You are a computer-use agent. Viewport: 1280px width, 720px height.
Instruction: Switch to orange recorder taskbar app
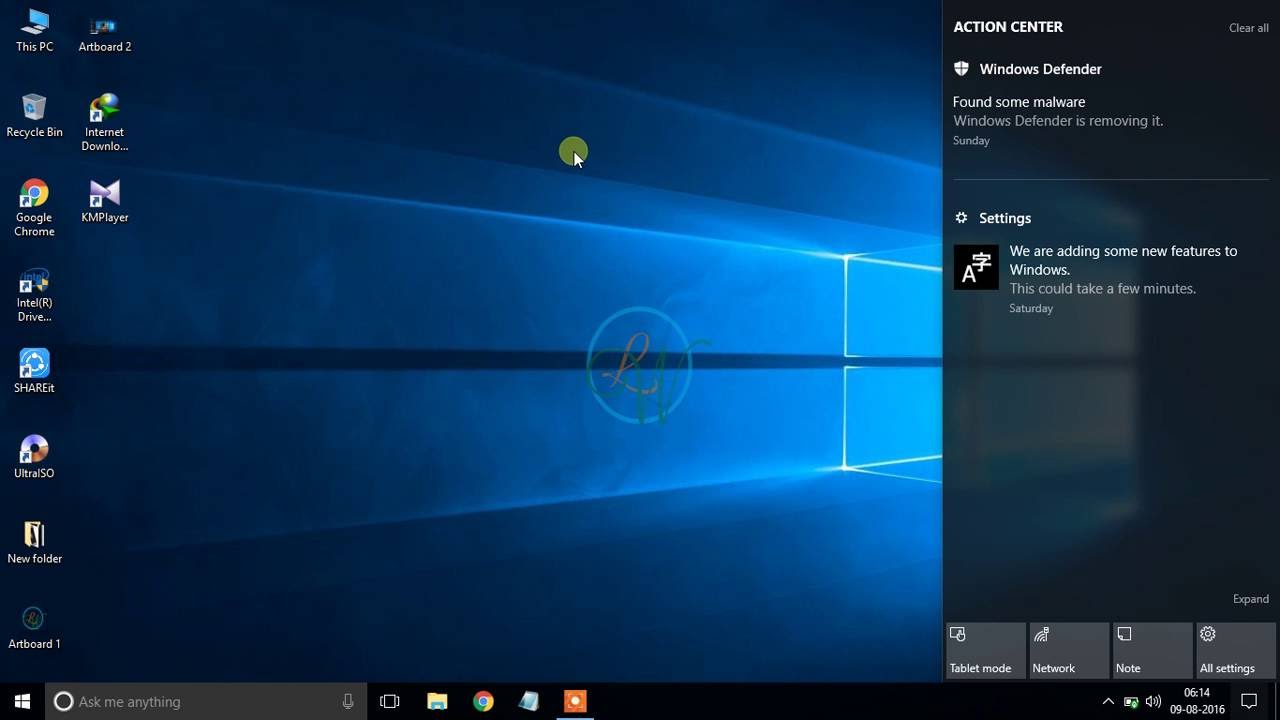coord(575,701)
